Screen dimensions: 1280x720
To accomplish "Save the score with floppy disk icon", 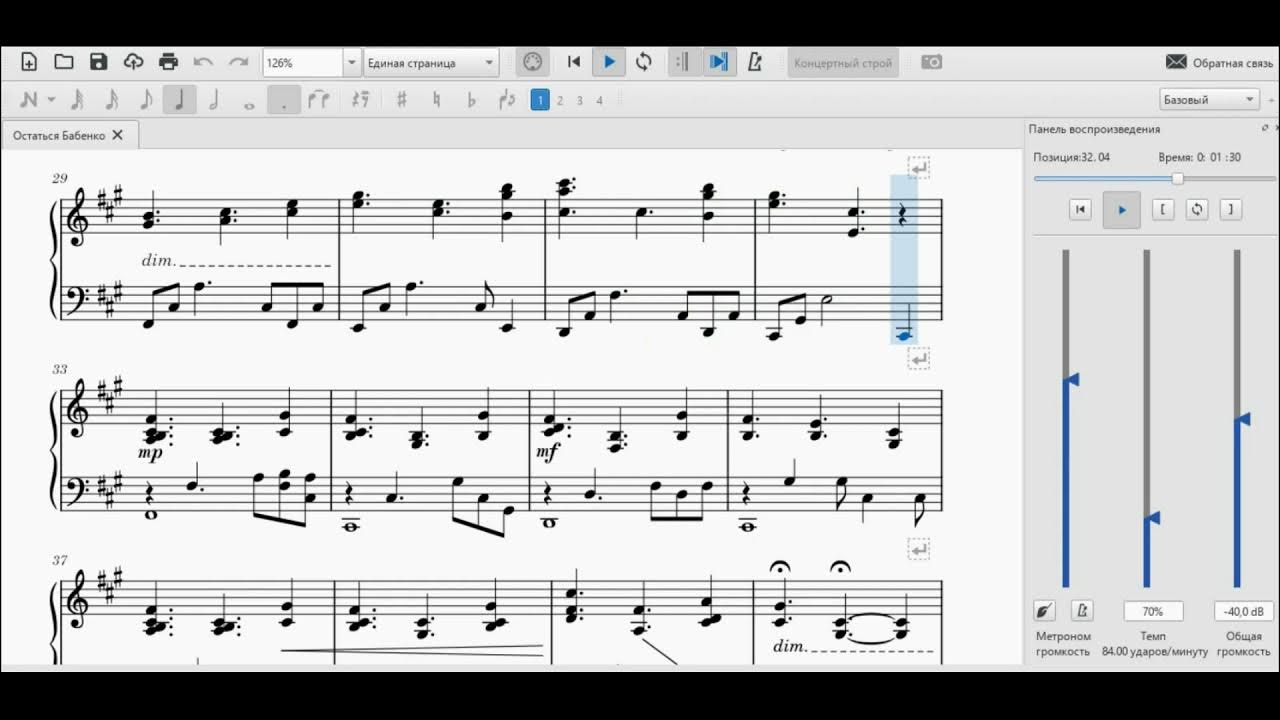I will [98, 62].
